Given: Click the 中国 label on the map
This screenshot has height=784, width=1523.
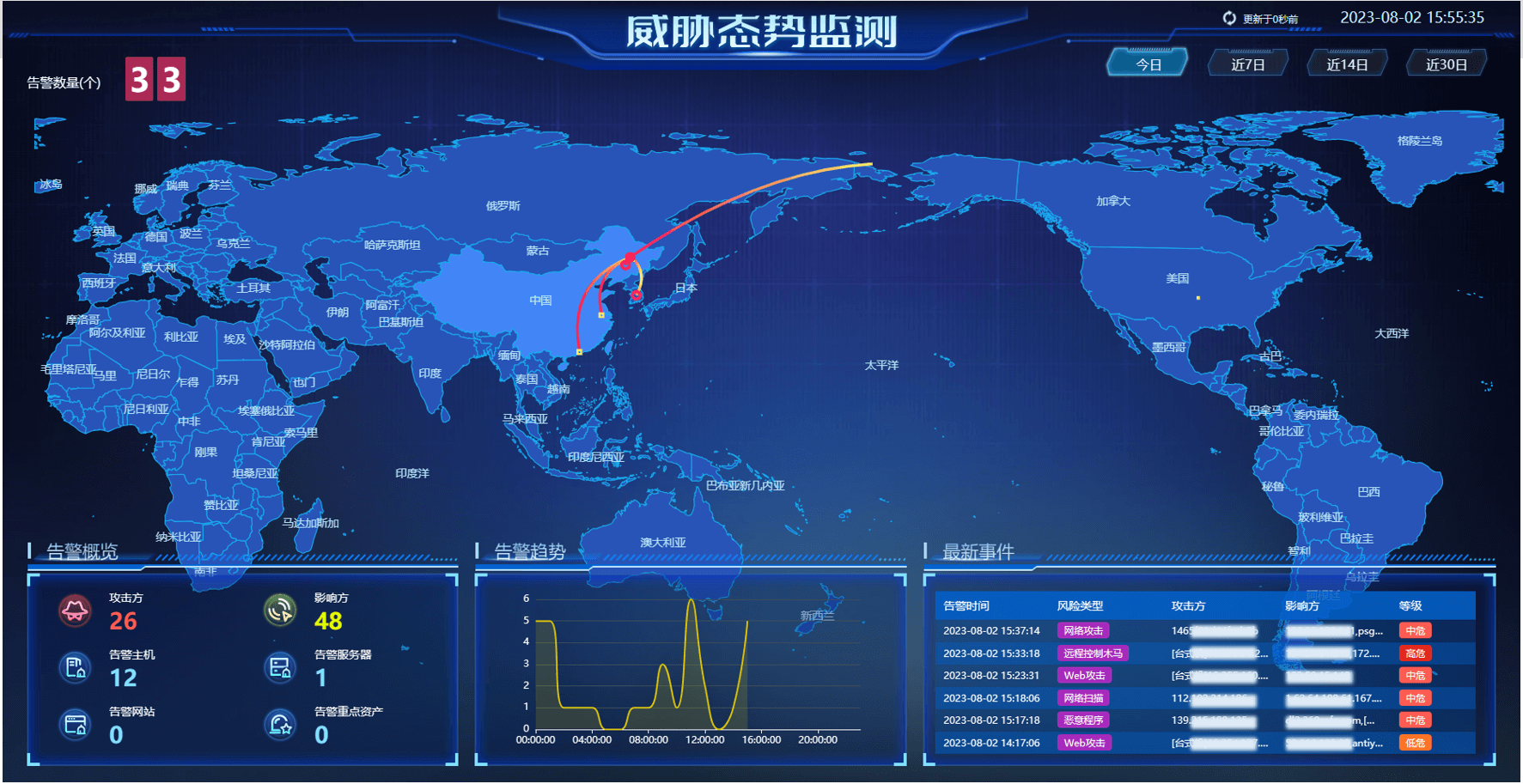Looking at the screenshot, I should tap(540, 301).
